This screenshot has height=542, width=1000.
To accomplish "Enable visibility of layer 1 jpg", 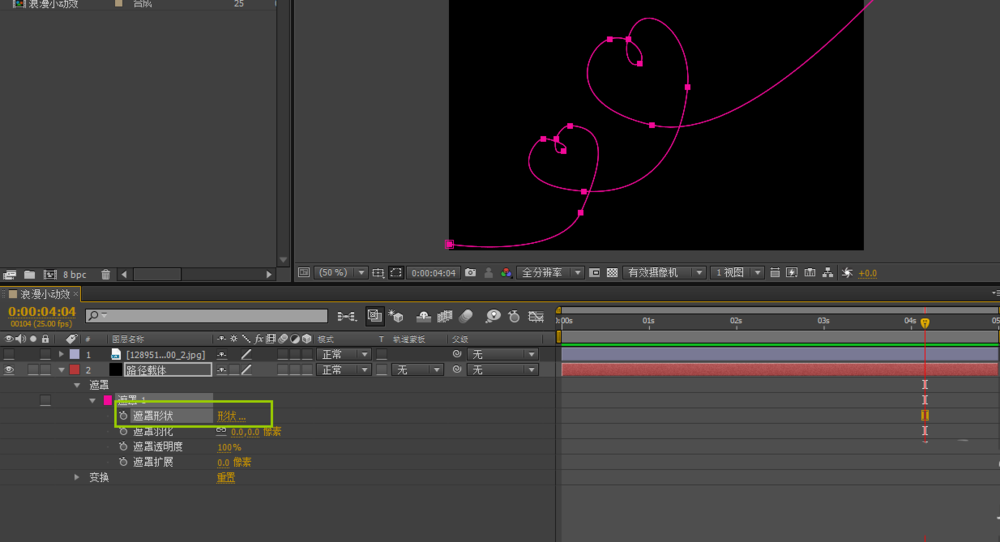I will point(10,354).
